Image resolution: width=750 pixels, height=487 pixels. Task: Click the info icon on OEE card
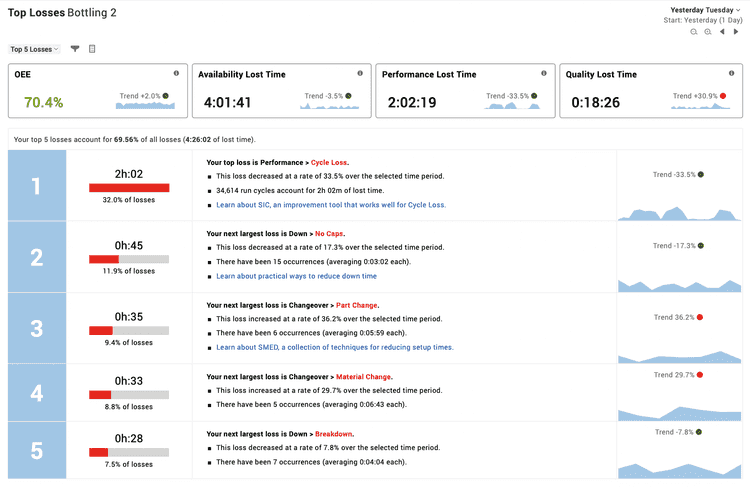176,73
